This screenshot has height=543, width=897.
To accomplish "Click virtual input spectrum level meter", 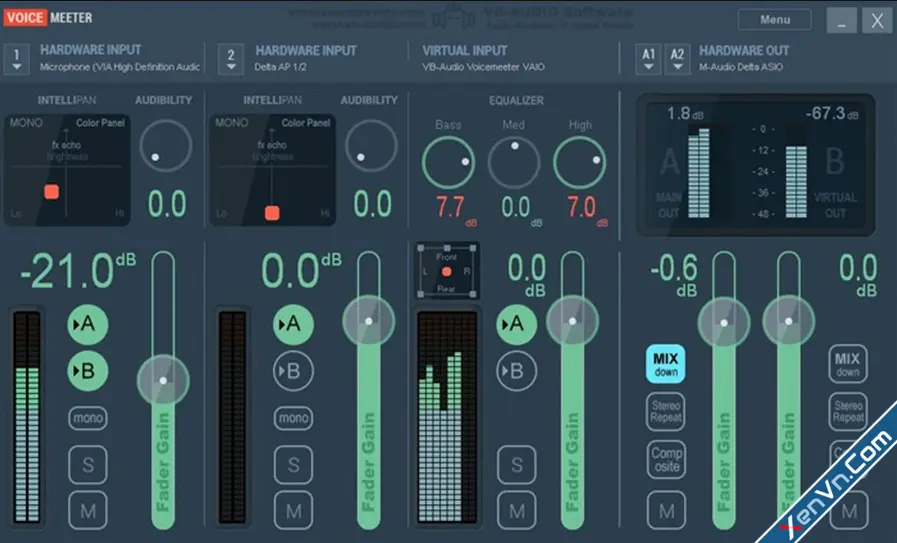I will pyautogui.click(x=447, y=418).
